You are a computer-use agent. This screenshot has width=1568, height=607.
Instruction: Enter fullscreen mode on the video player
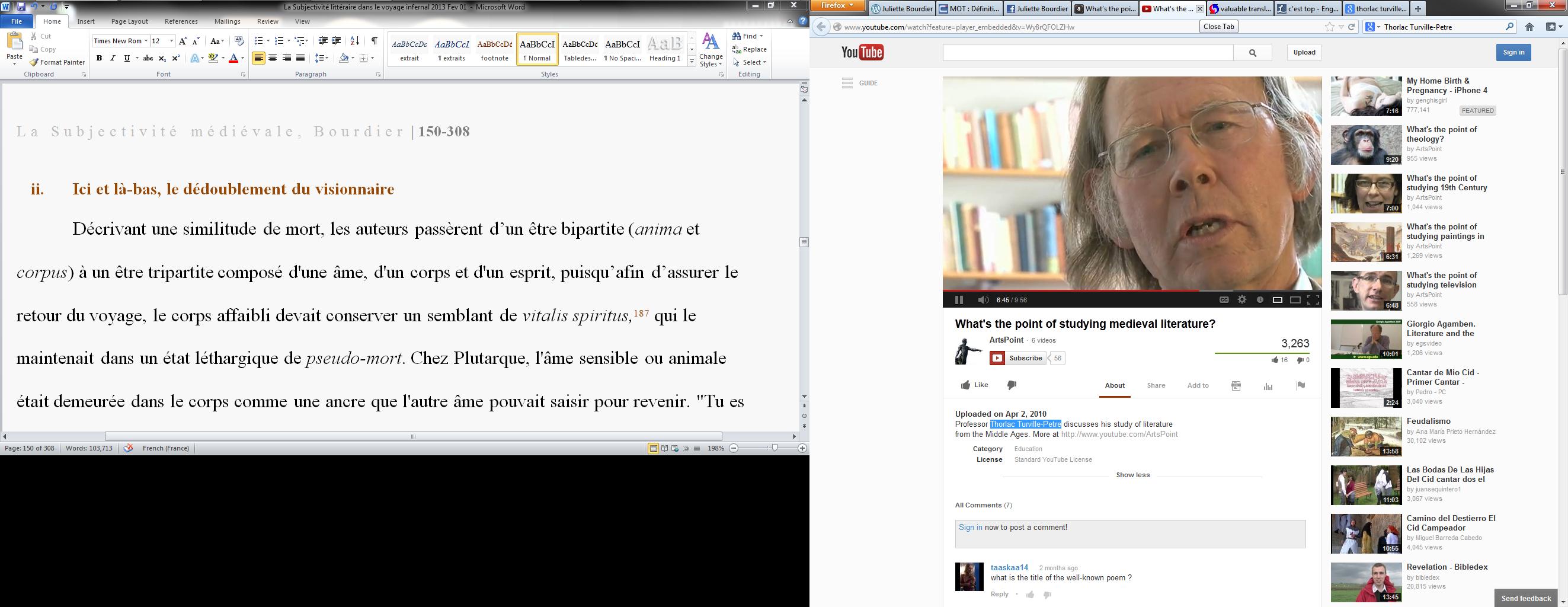tap(1313, 299)
